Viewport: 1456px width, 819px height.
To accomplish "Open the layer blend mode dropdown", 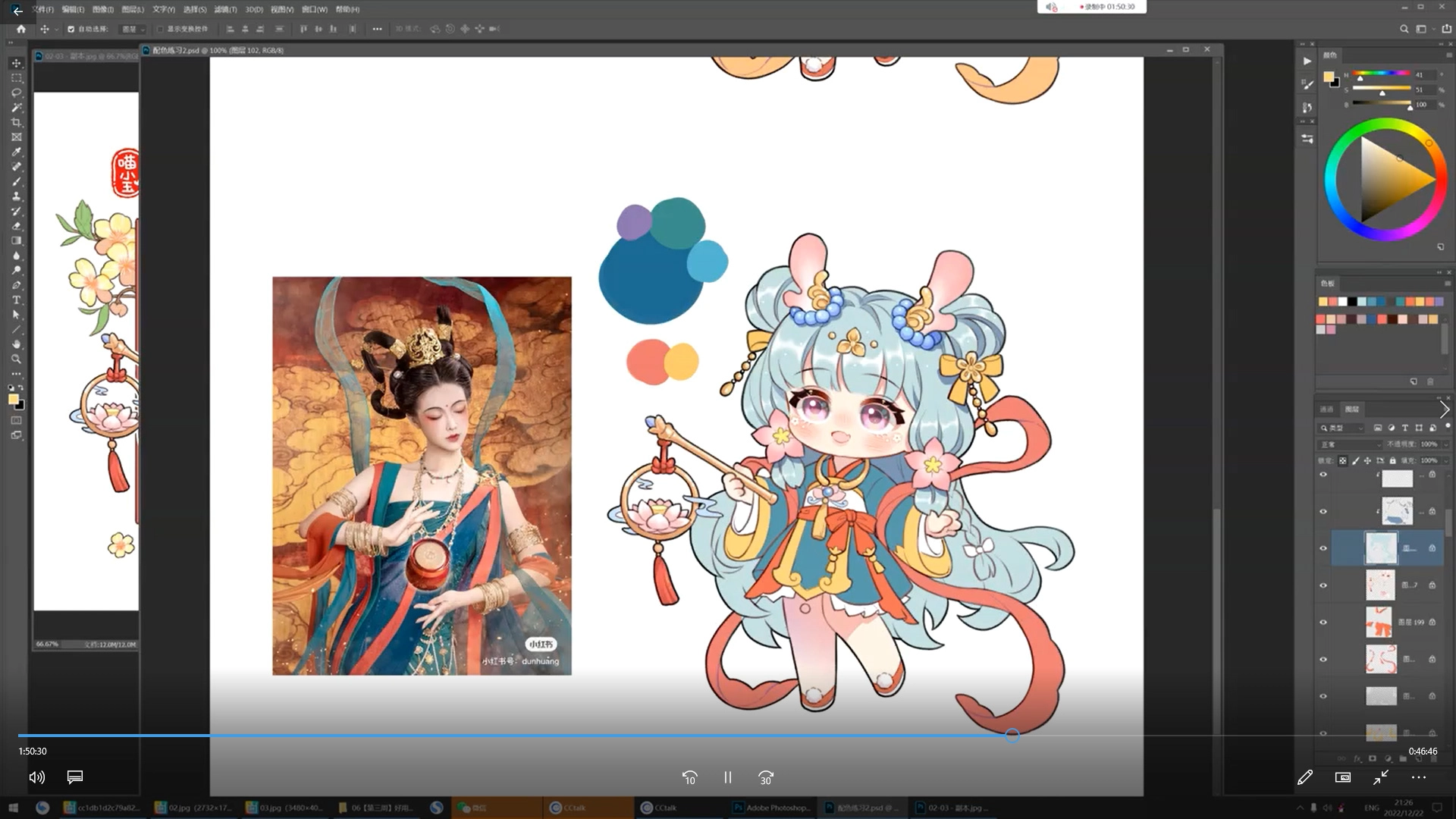I will click(1351, 444).
